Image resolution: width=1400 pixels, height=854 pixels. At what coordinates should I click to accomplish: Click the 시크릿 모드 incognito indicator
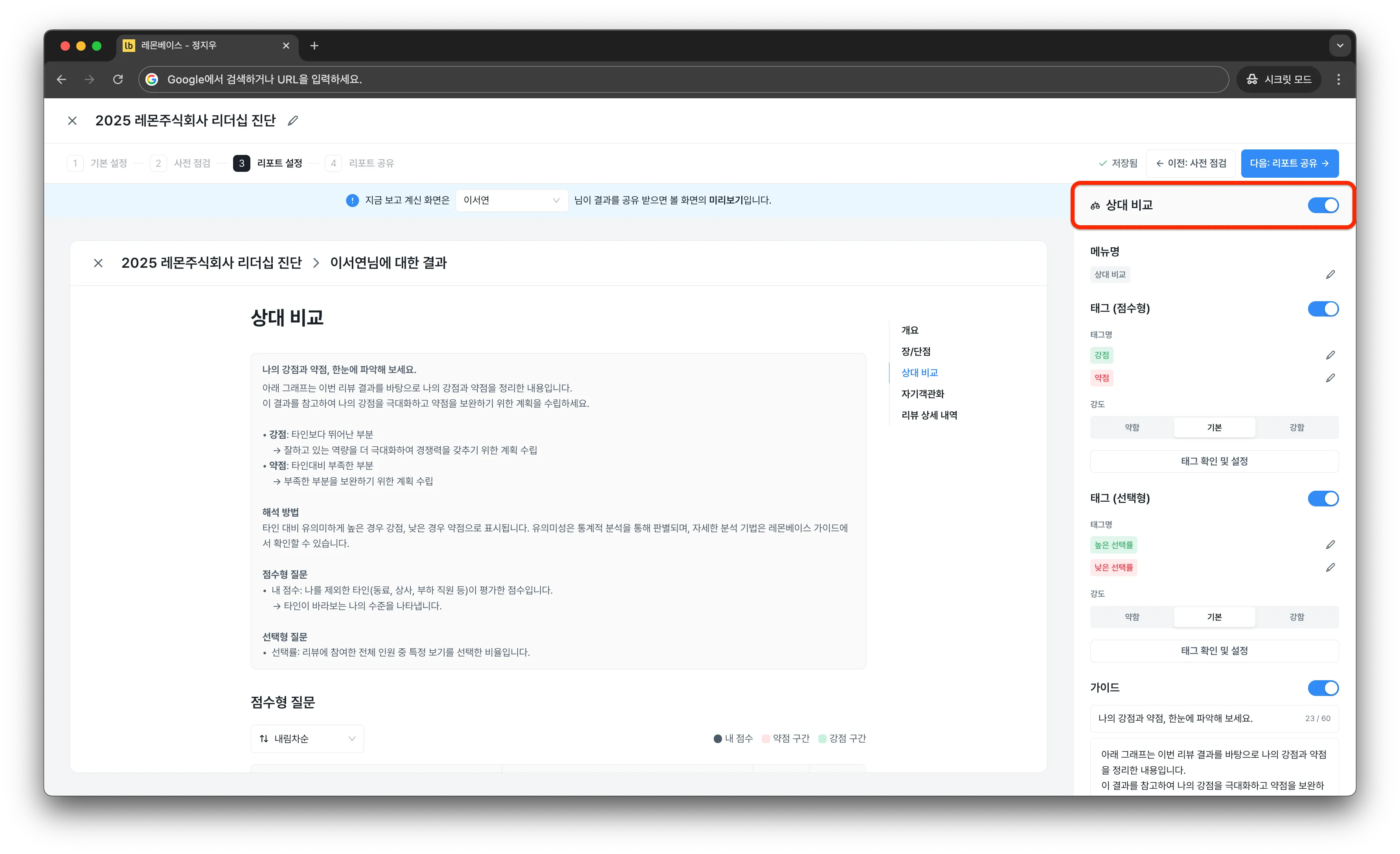[x=1279, y=79]
